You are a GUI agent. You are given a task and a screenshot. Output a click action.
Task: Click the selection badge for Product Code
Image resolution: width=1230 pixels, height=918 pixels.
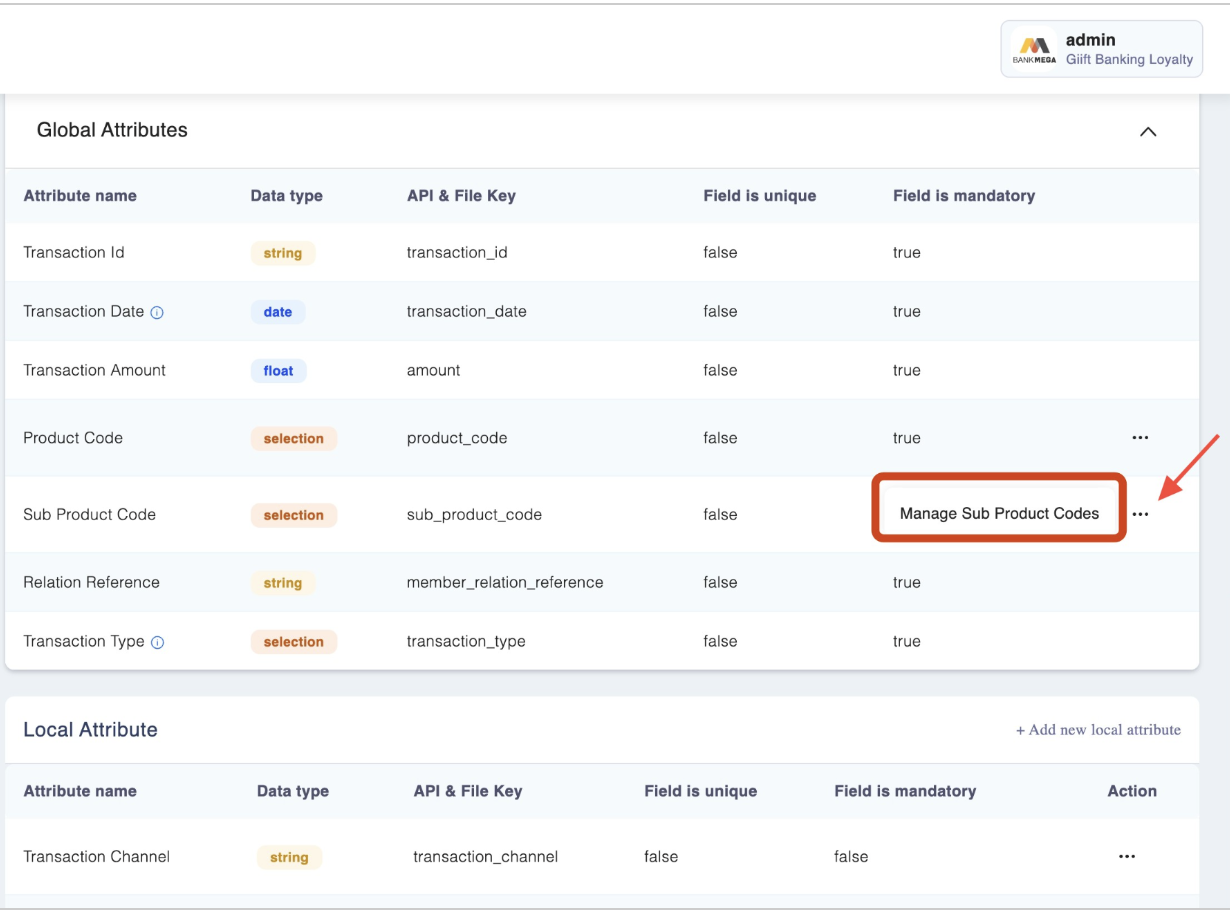tap(293, 438)
